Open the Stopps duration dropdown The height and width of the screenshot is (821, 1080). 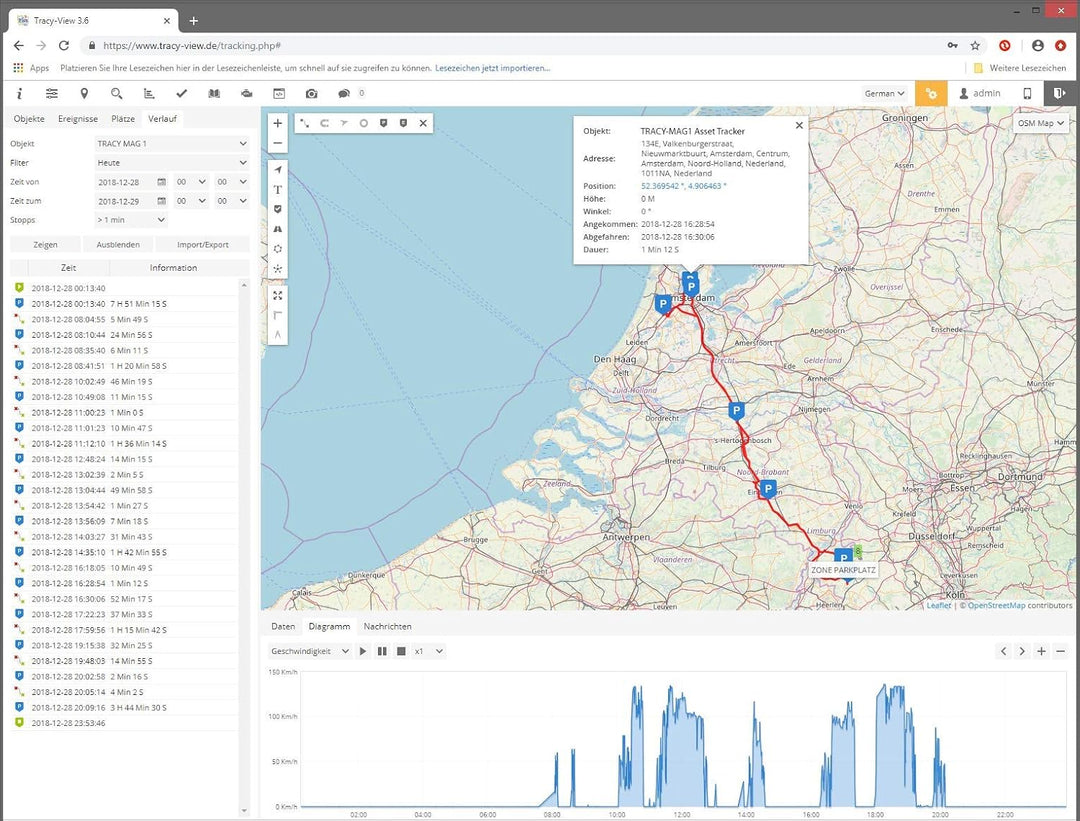(x=130, y=220)
